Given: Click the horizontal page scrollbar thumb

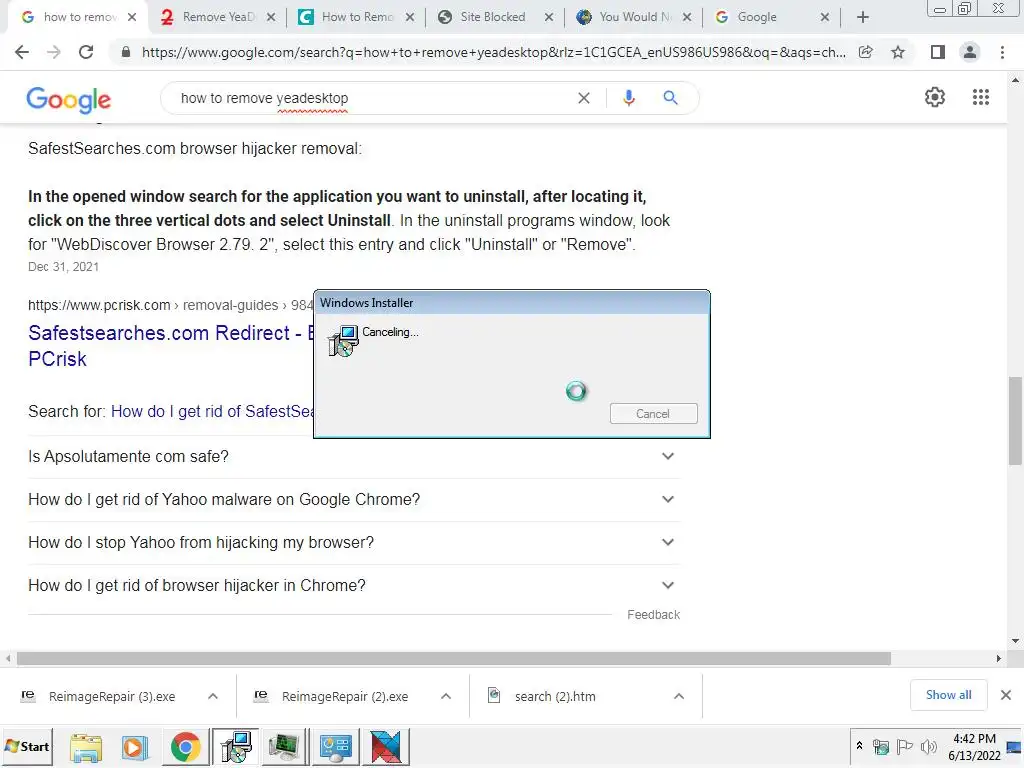Looking at the screenshot, I should pyautogui.click(x=454, y=659).
